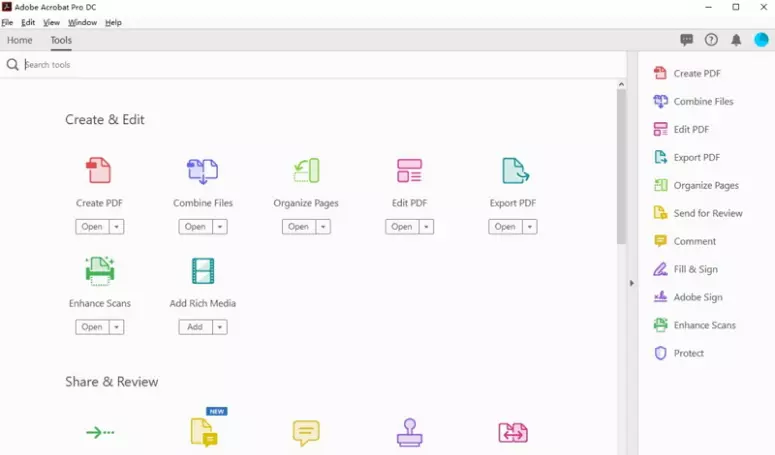This screenshot has width=775, height=455.
Task: Expand the dropdown arrow beside Create PDF Open
Action: pyautogui.click(x=117, y=227)
